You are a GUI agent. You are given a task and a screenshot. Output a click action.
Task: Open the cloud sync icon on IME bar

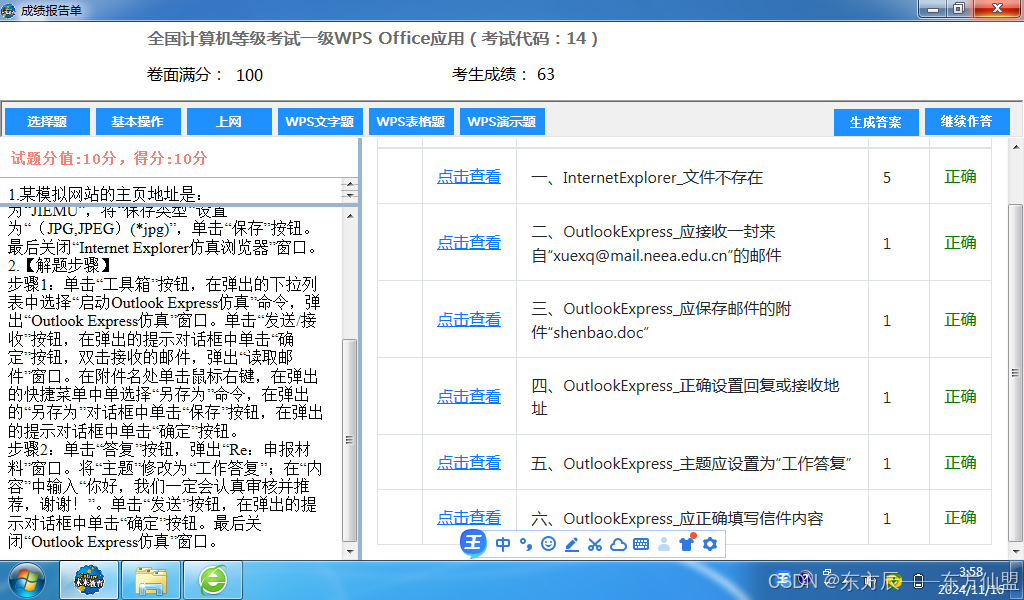618,544
